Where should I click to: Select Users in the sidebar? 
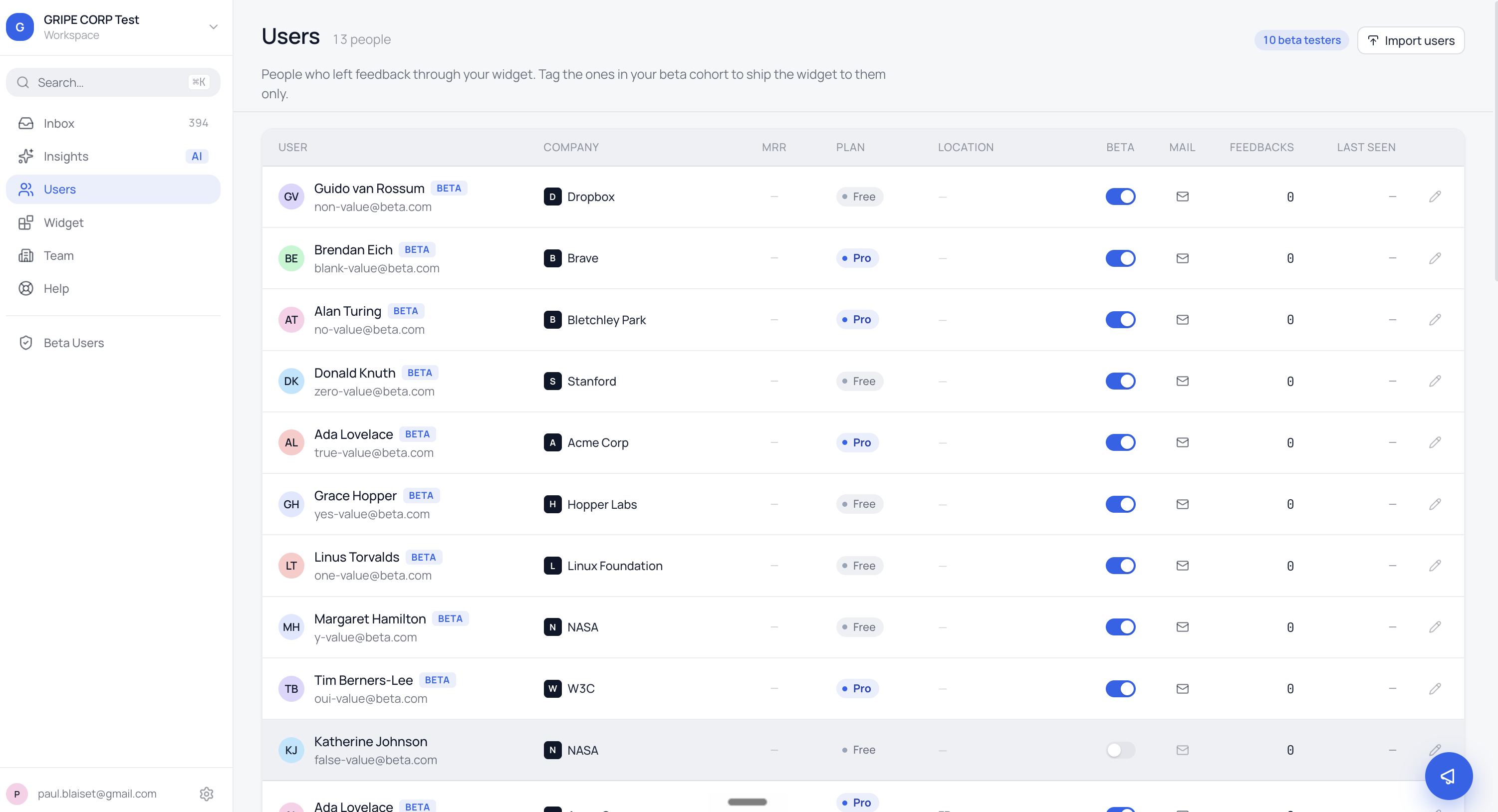tap(113, 190)
